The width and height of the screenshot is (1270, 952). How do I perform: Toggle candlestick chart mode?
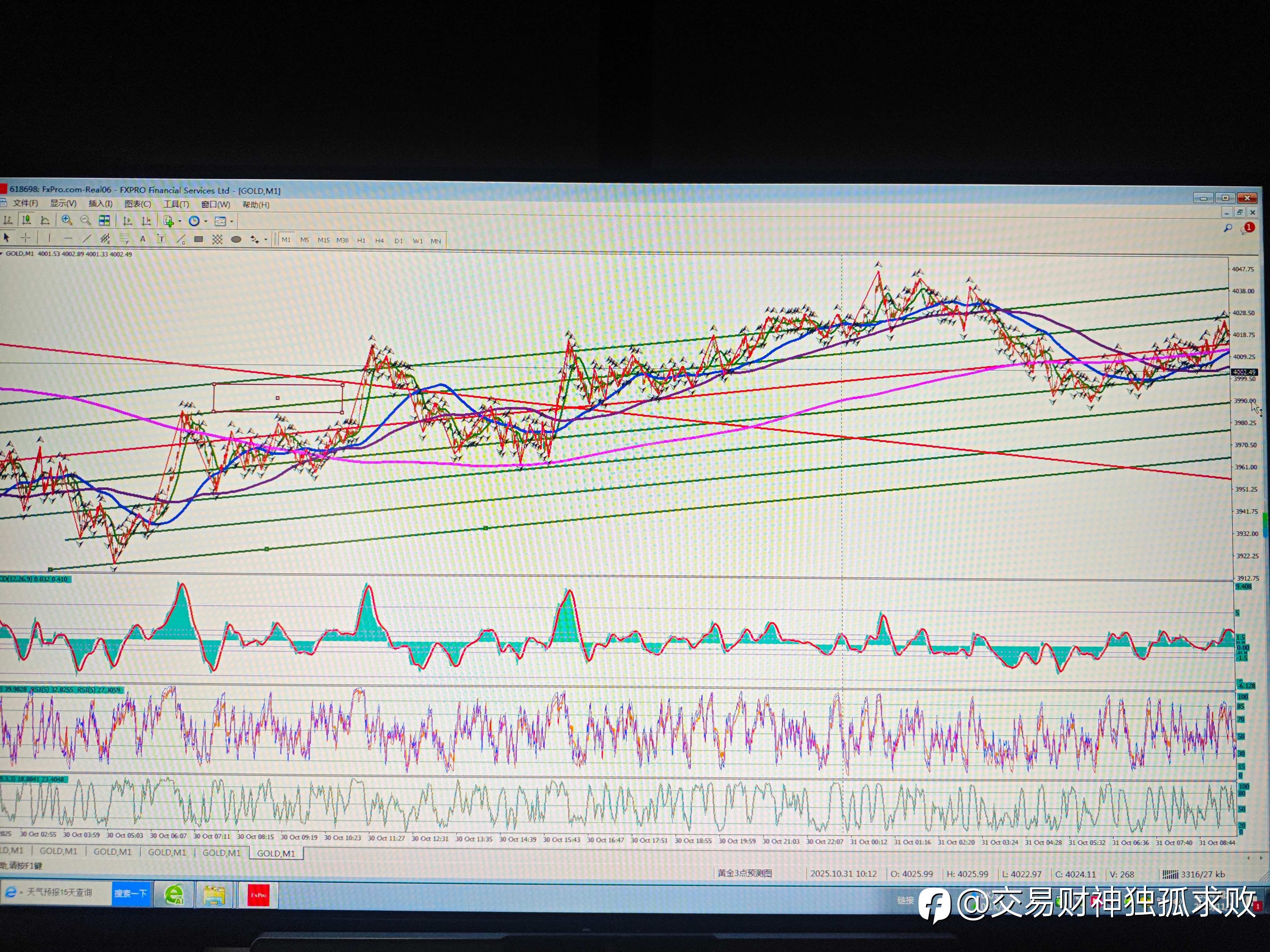pyautogui.click(x=26, y=220)
